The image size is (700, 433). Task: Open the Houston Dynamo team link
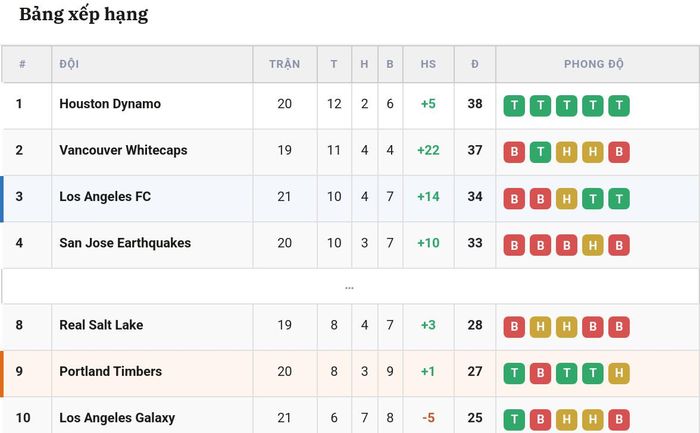click(110, 104)
